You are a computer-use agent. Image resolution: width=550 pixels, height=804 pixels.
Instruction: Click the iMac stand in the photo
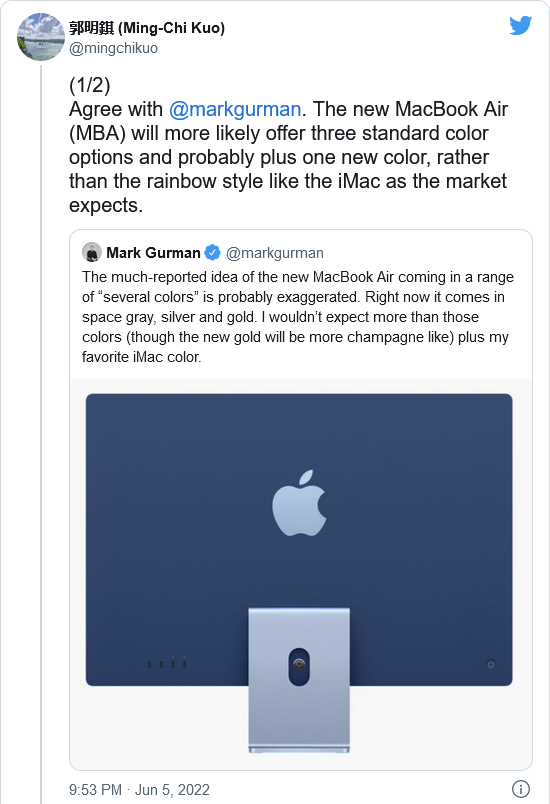pos(299,680)
